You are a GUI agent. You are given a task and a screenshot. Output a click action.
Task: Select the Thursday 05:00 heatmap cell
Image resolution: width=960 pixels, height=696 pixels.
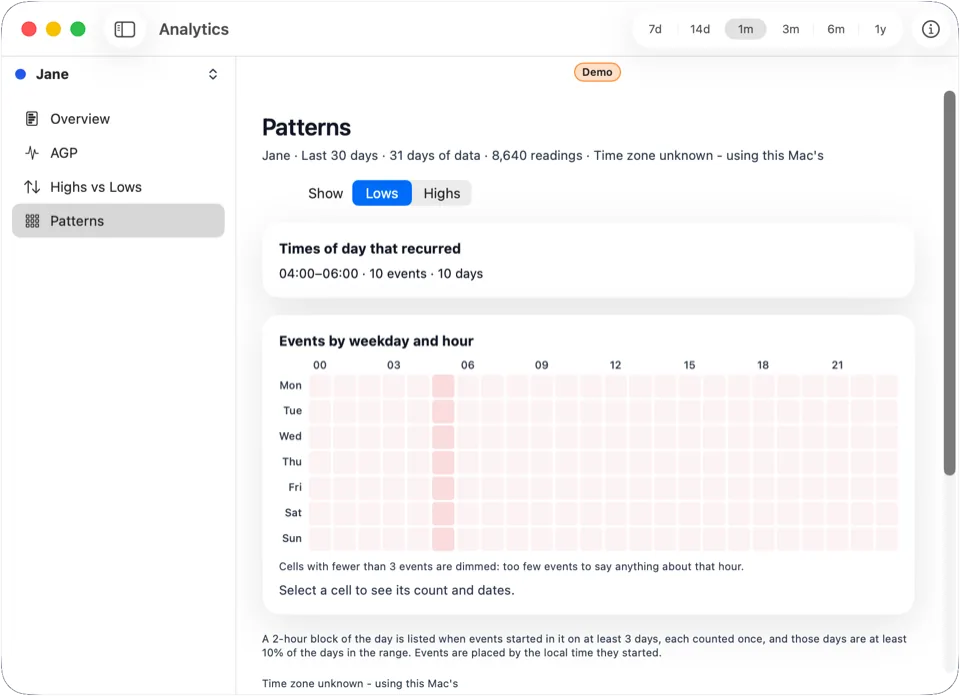point(443,462)
